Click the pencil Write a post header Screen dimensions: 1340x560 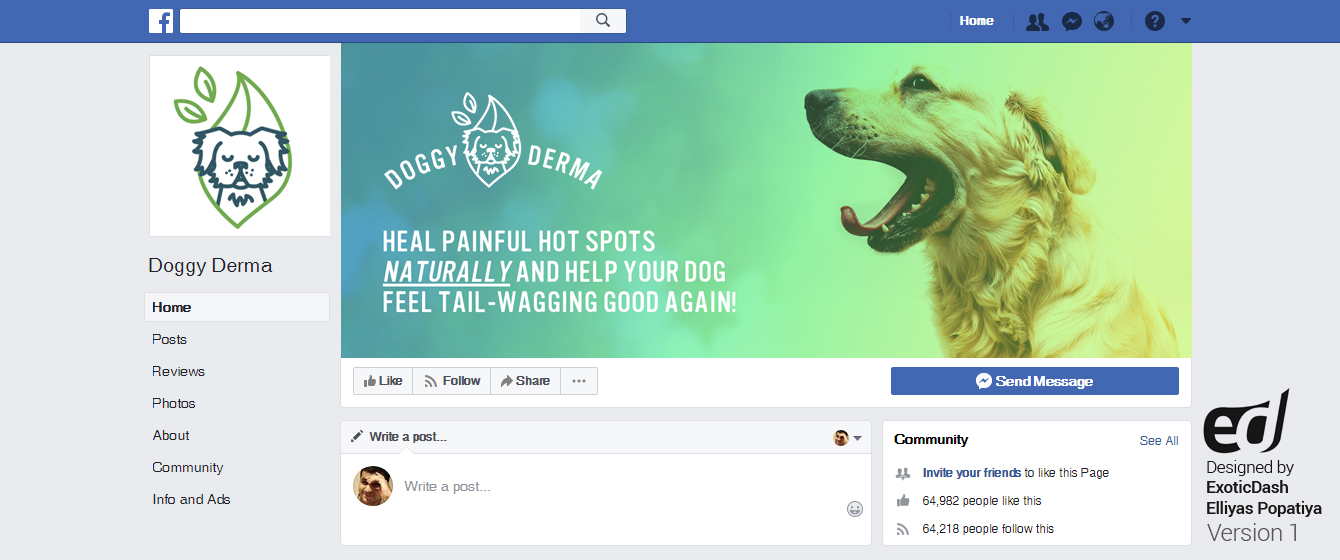click(x=399, y=437)
